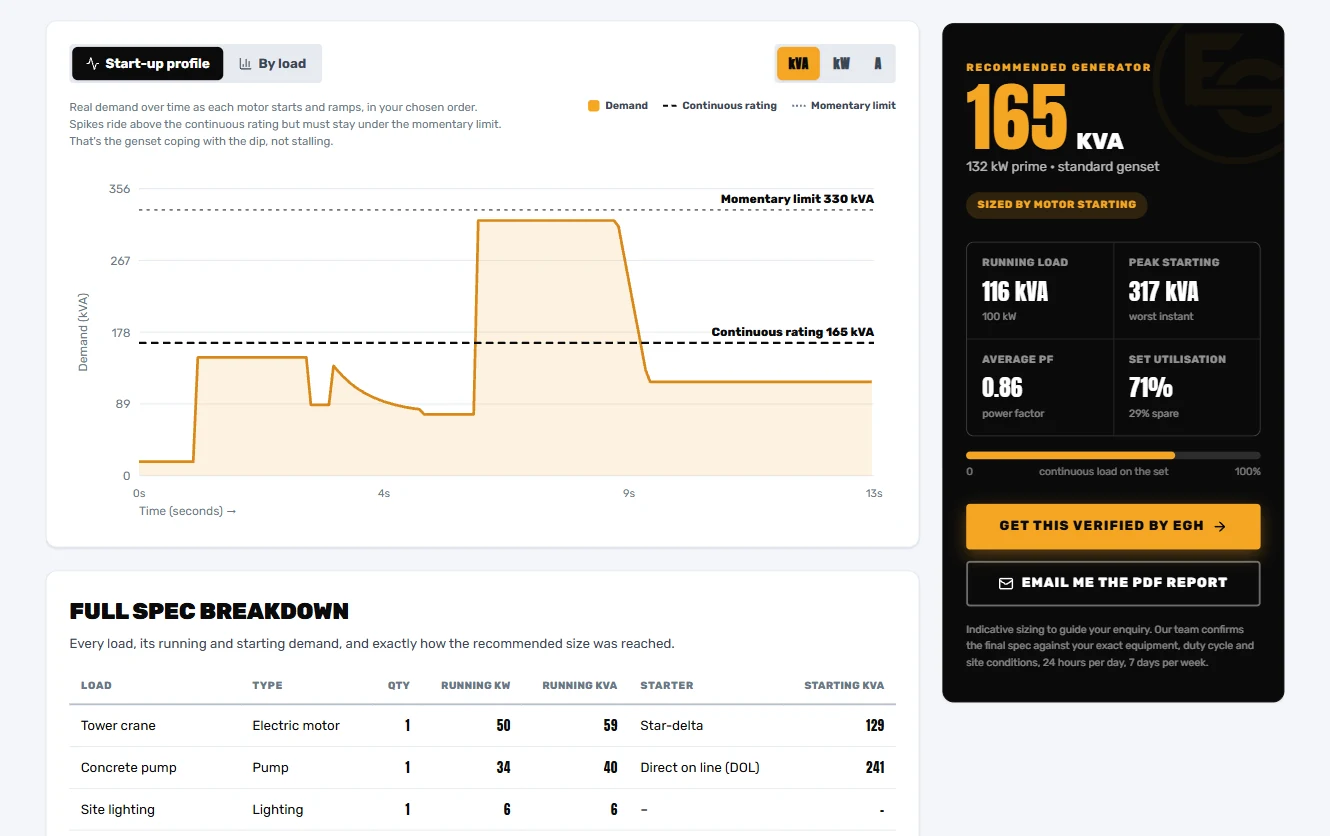Screen dimensions: 1330x836
Task: Click the Continuous rating 165 kVA chart label
Action: pyautogui.click(x=792, y=332)
